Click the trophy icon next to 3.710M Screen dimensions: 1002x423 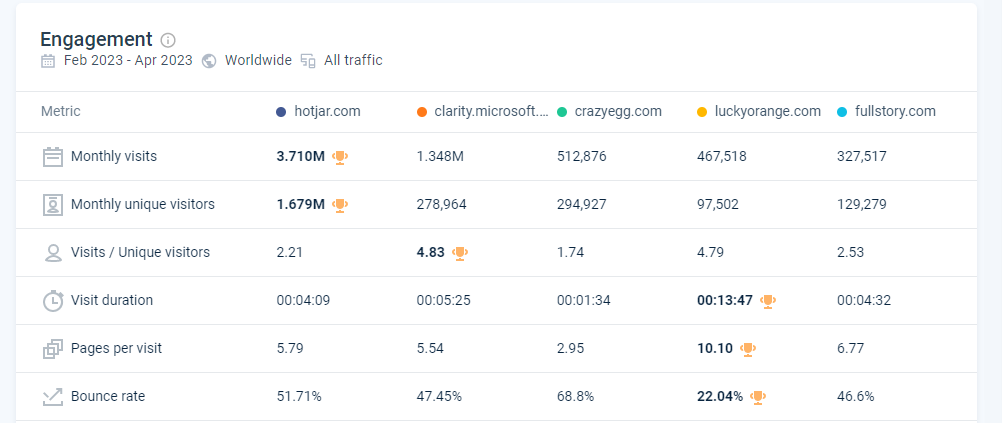click(340, 157)
